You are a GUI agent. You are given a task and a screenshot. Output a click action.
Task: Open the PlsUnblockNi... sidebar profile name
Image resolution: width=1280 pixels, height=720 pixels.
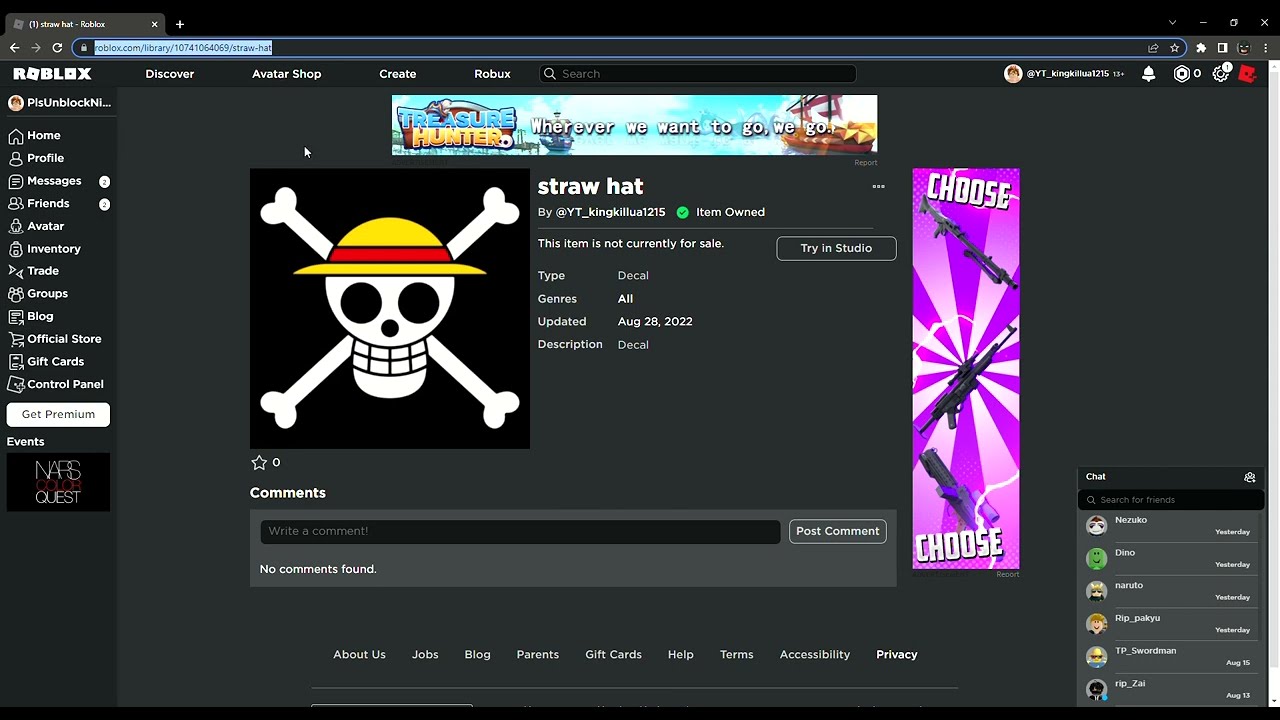69,103
